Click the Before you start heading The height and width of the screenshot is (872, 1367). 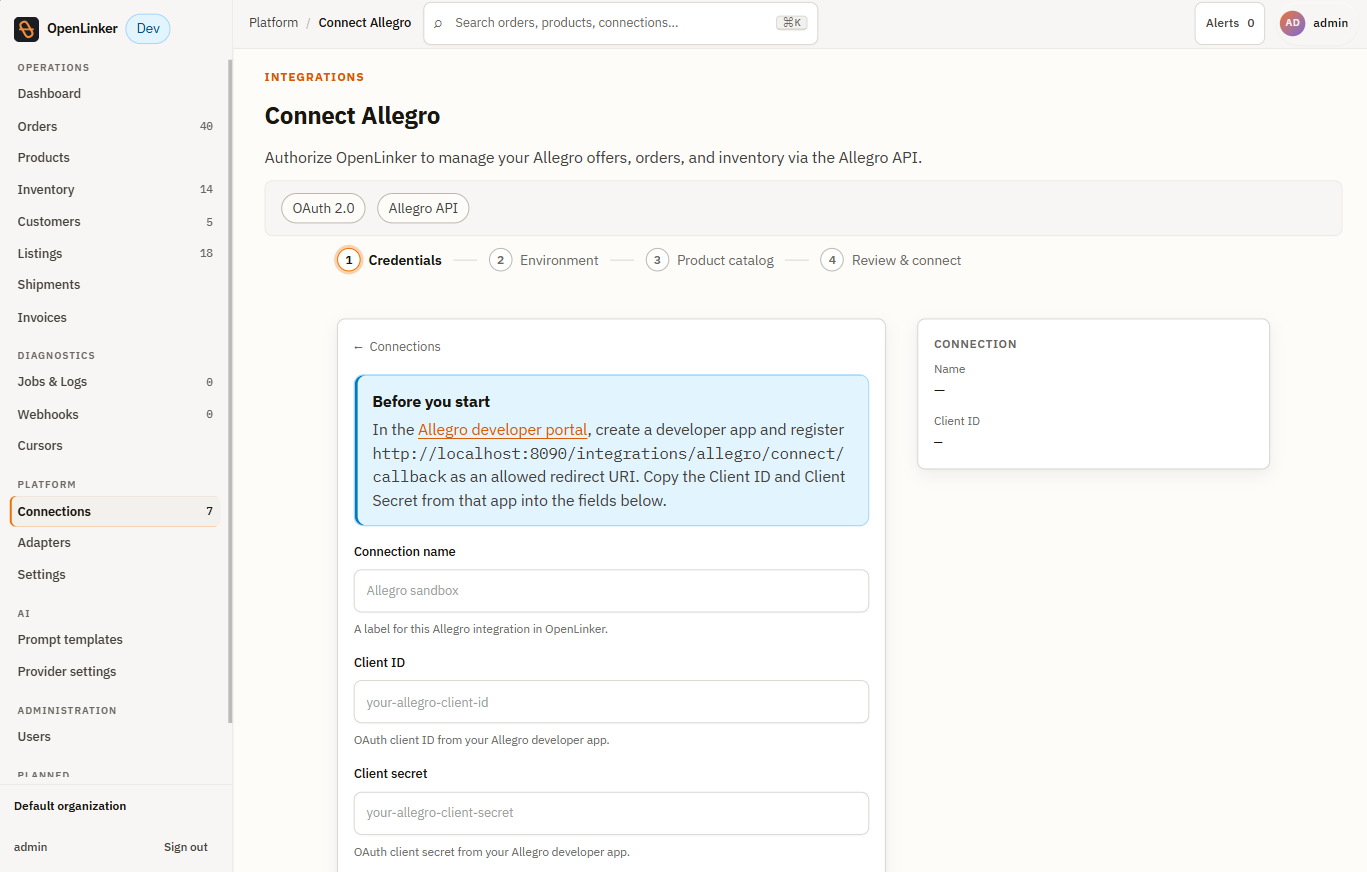pos(431,402)
